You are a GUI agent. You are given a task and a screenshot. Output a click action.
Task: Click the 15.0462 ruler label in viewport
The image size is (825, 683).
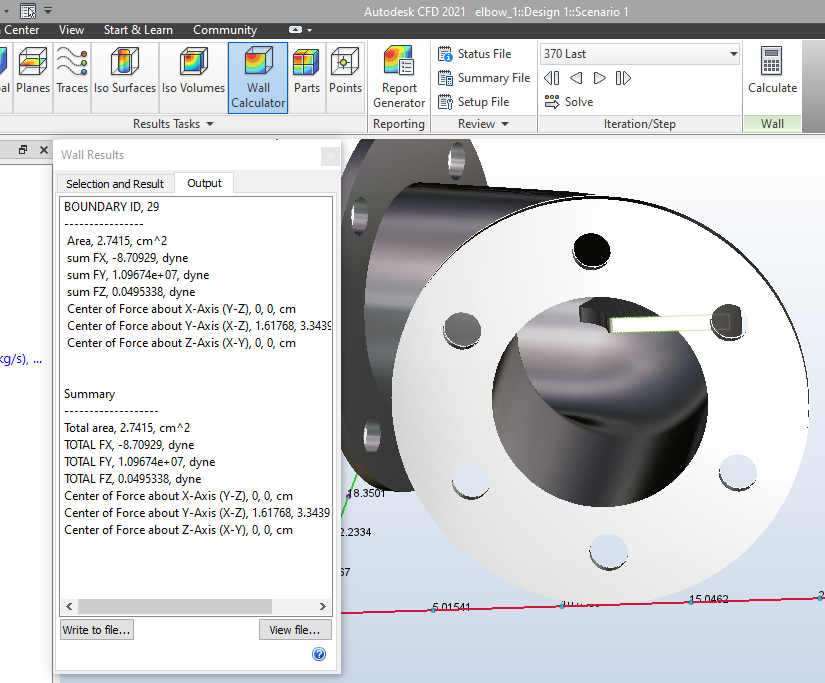[x=708, y=599]
